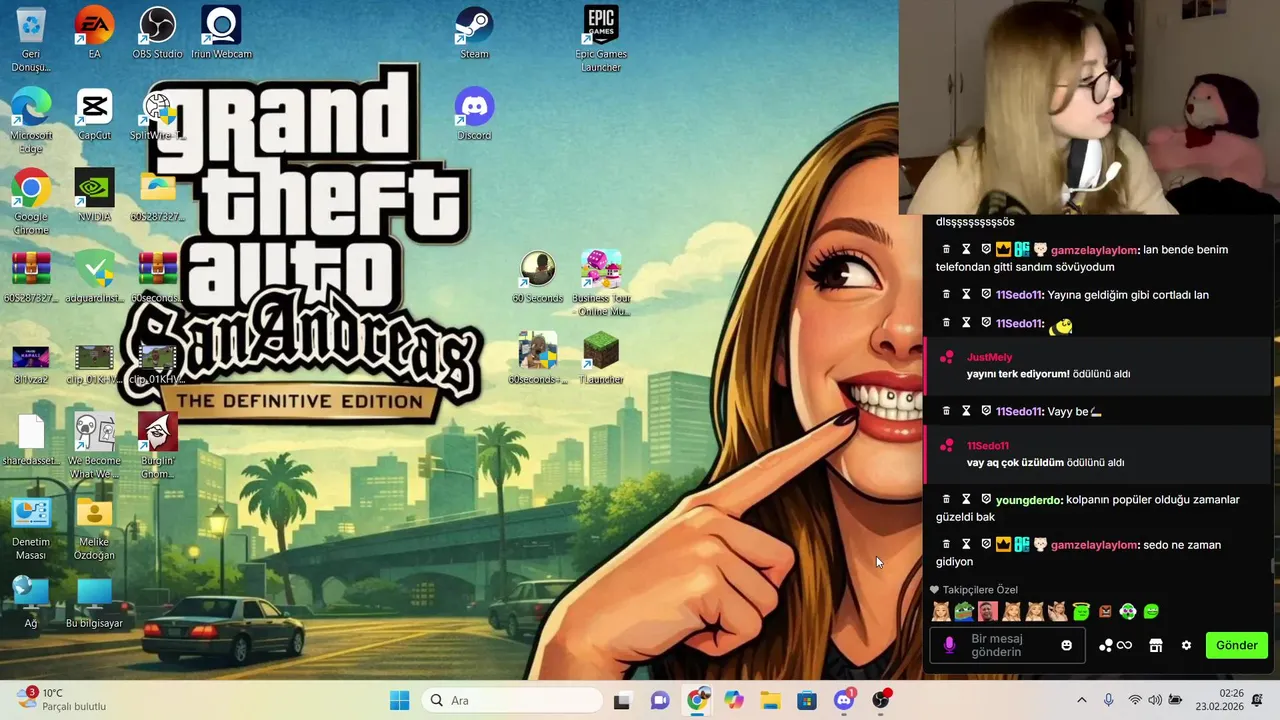This screenshot has width=1280, height=720.
Task: Launch the TLauncher Minecraft shortcut
Action: tap(600, 359)
